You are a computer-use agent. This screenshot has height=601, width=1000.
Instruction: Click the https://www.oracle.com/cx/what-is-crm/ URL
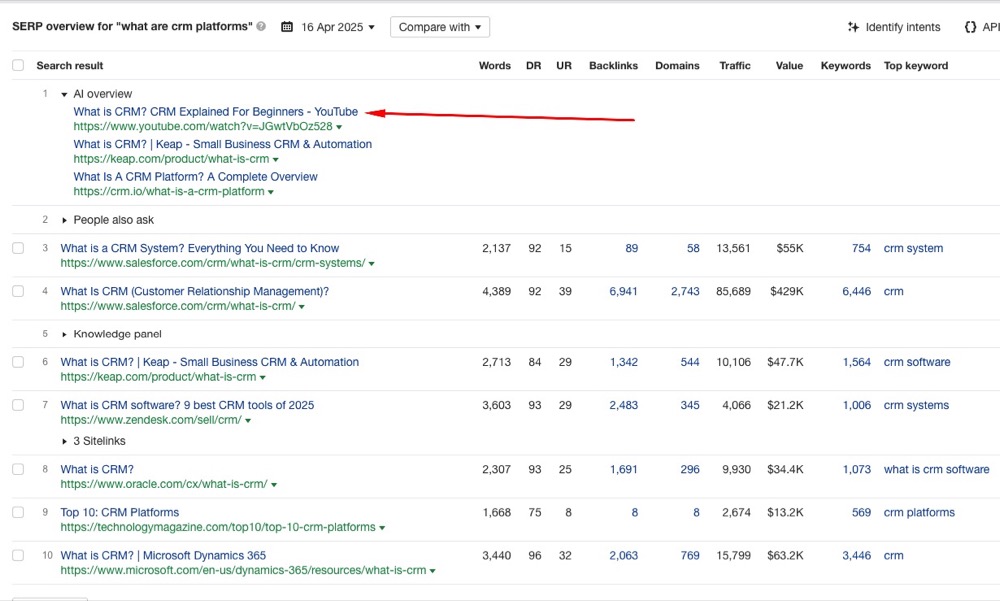164,484
